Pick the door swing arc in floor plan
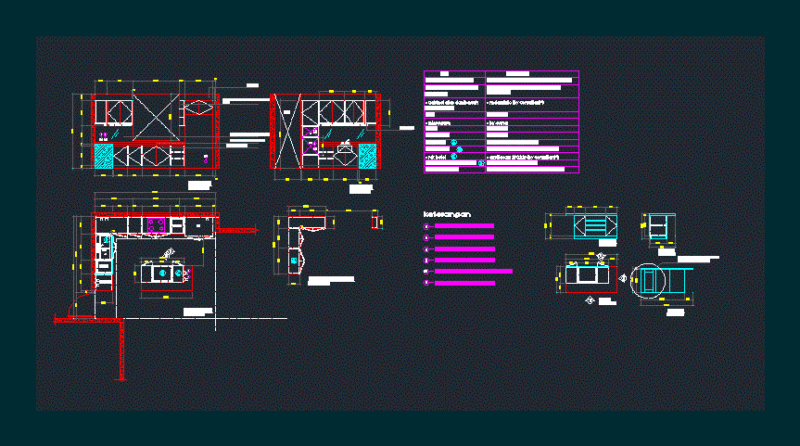Screen dimensions: 800x446 (81, 304)
